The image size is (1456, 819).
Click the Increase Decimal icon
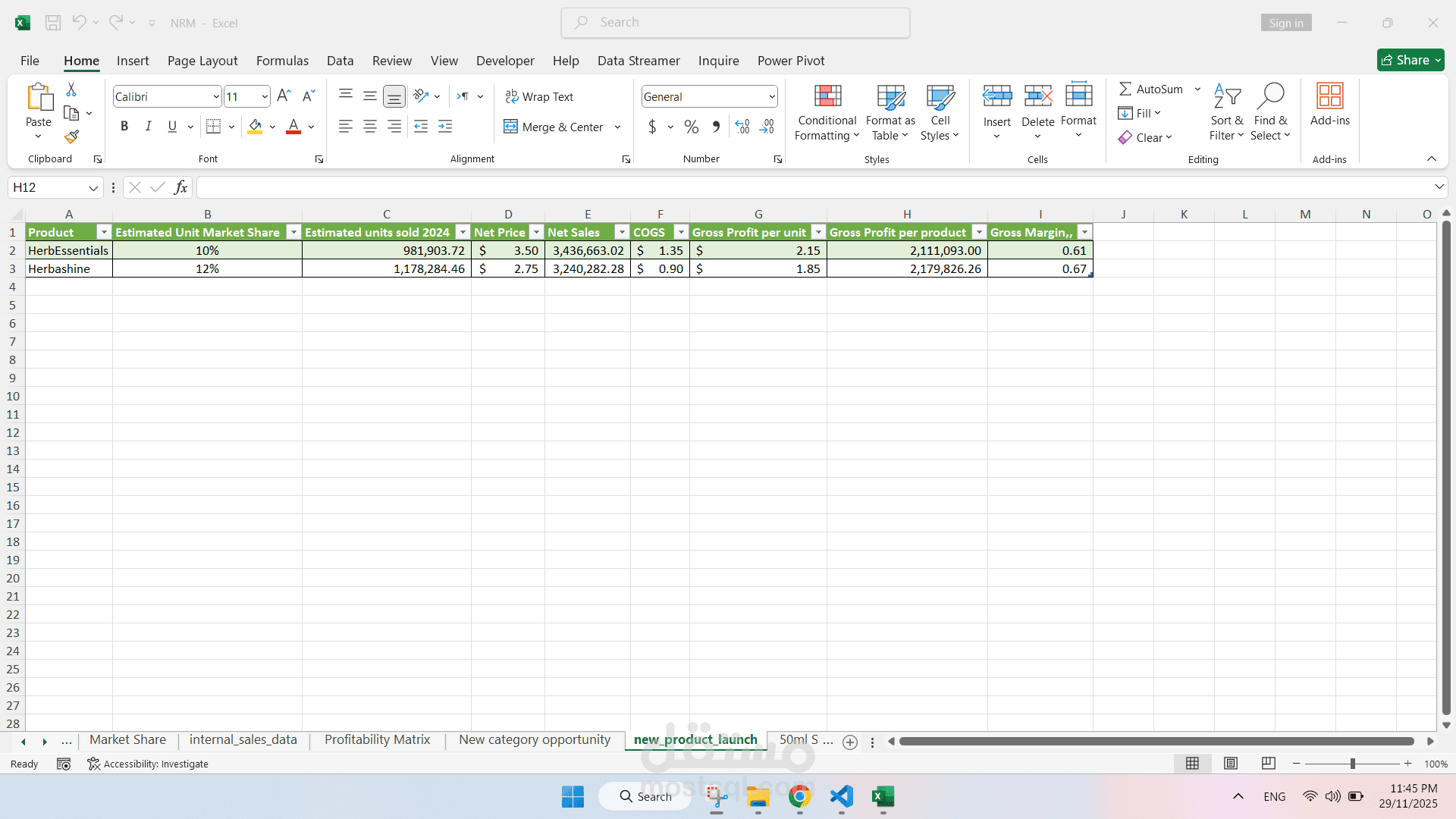pyautogui.click(x=742, y=127)
